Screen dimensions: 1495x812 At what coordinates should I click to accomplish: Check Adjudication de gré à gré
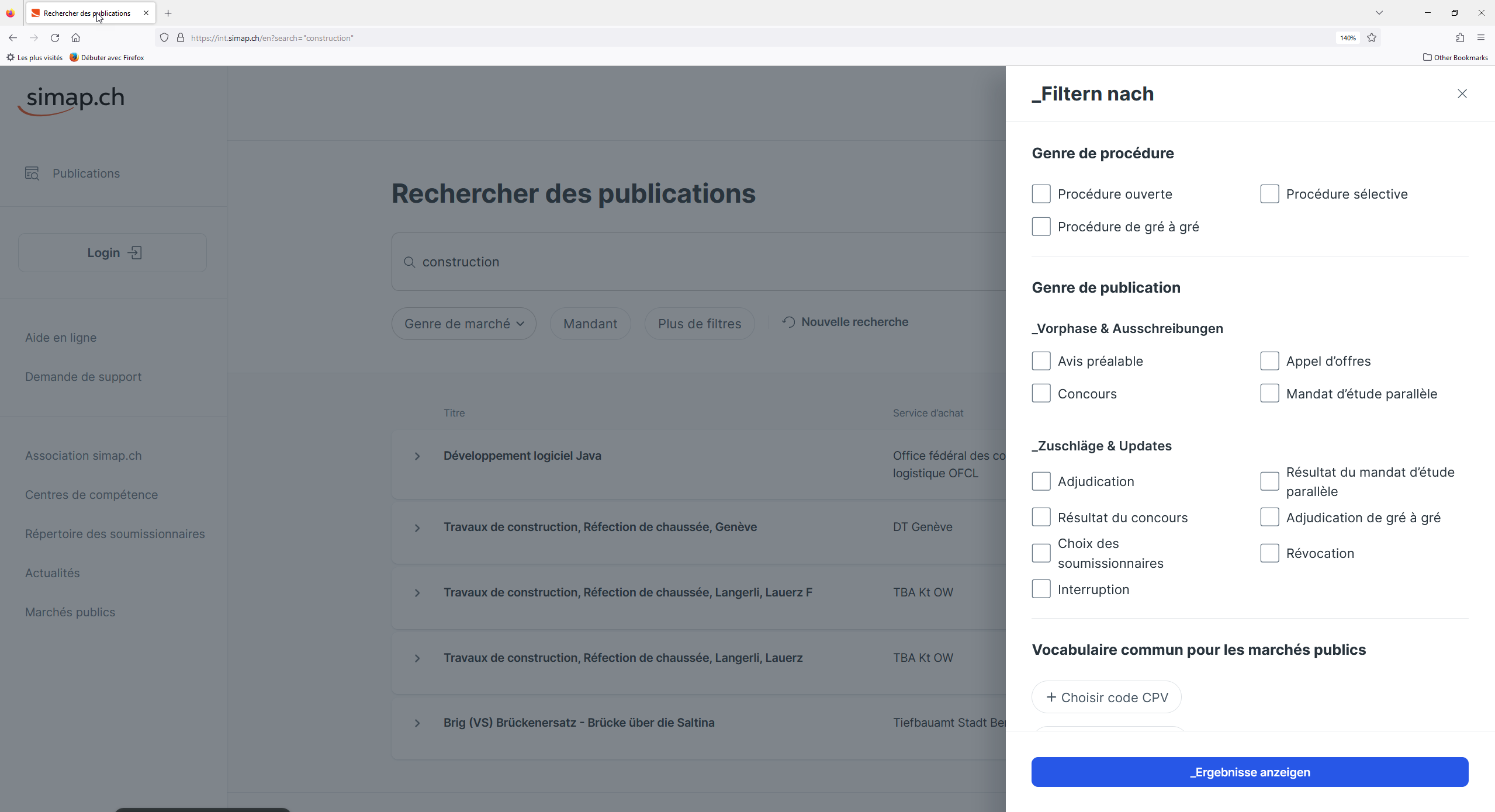(x=1269, y=518)
